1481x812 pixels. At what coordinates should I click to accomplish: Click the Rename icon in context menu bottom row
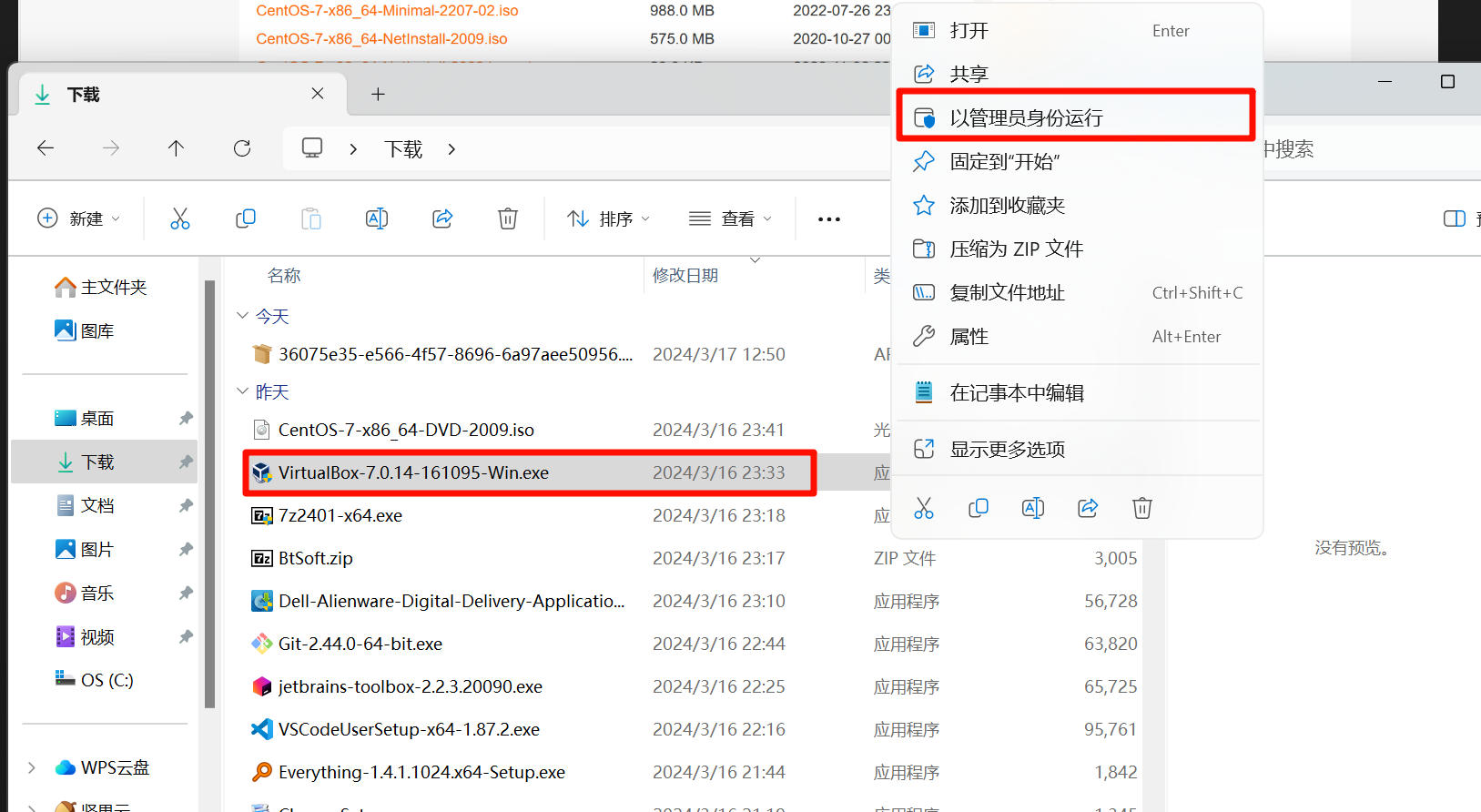coord(1033,508)
